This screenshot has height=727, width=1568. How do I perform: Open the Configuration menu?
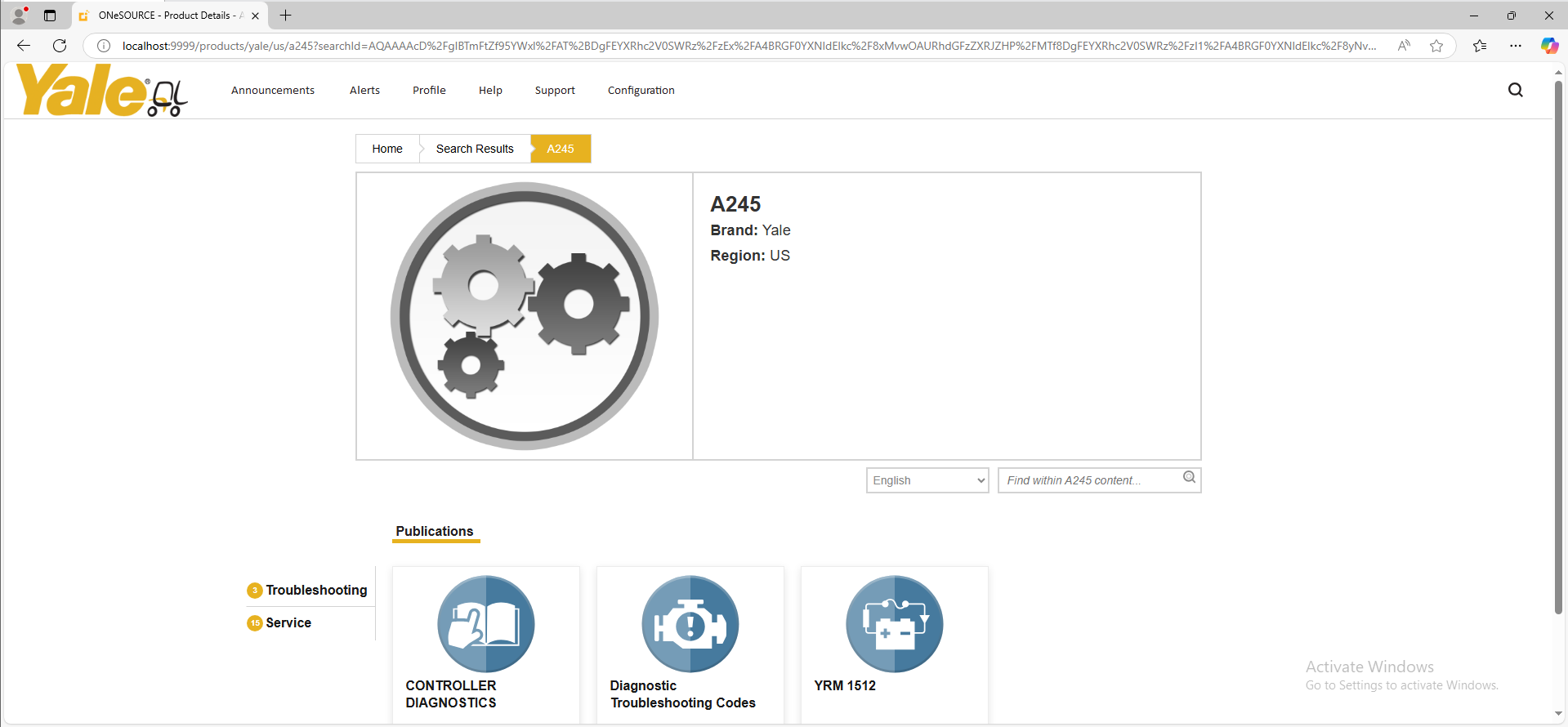641,91
